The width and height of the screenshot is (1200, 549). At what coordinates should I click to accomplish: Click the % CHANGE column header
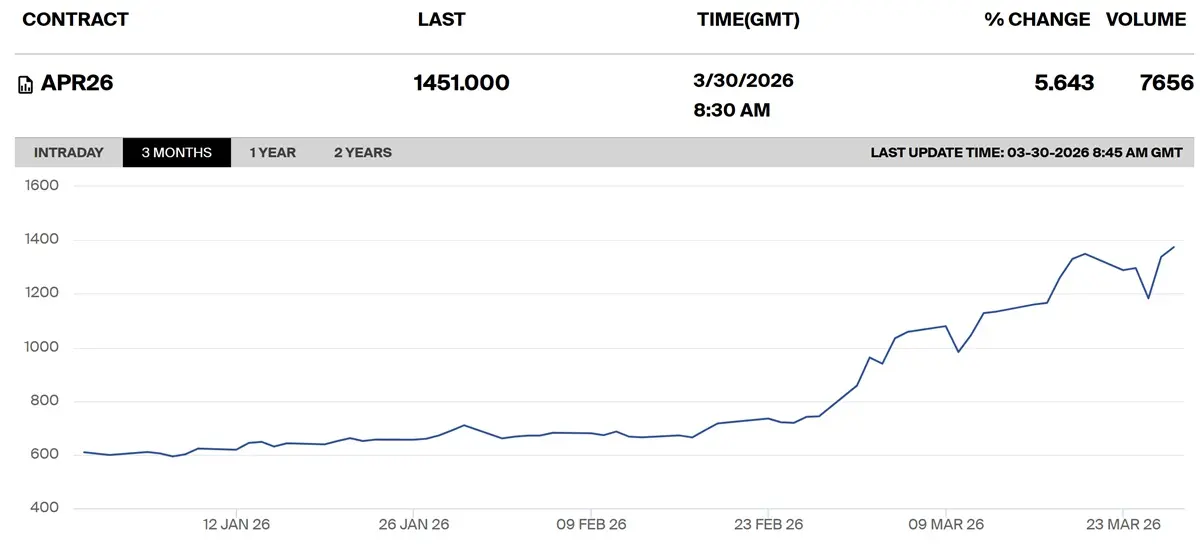[1037, 20]
